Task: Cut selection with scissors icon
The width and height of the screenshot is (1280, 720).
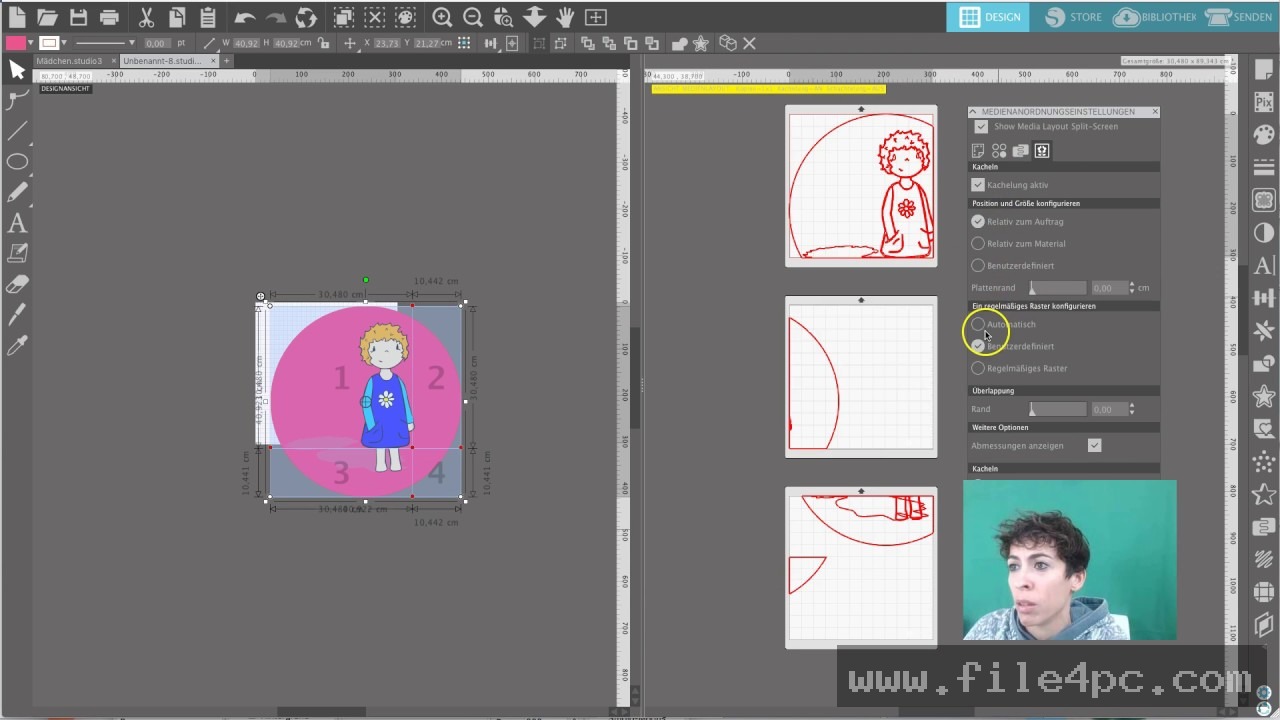Action: coord(146,17)
